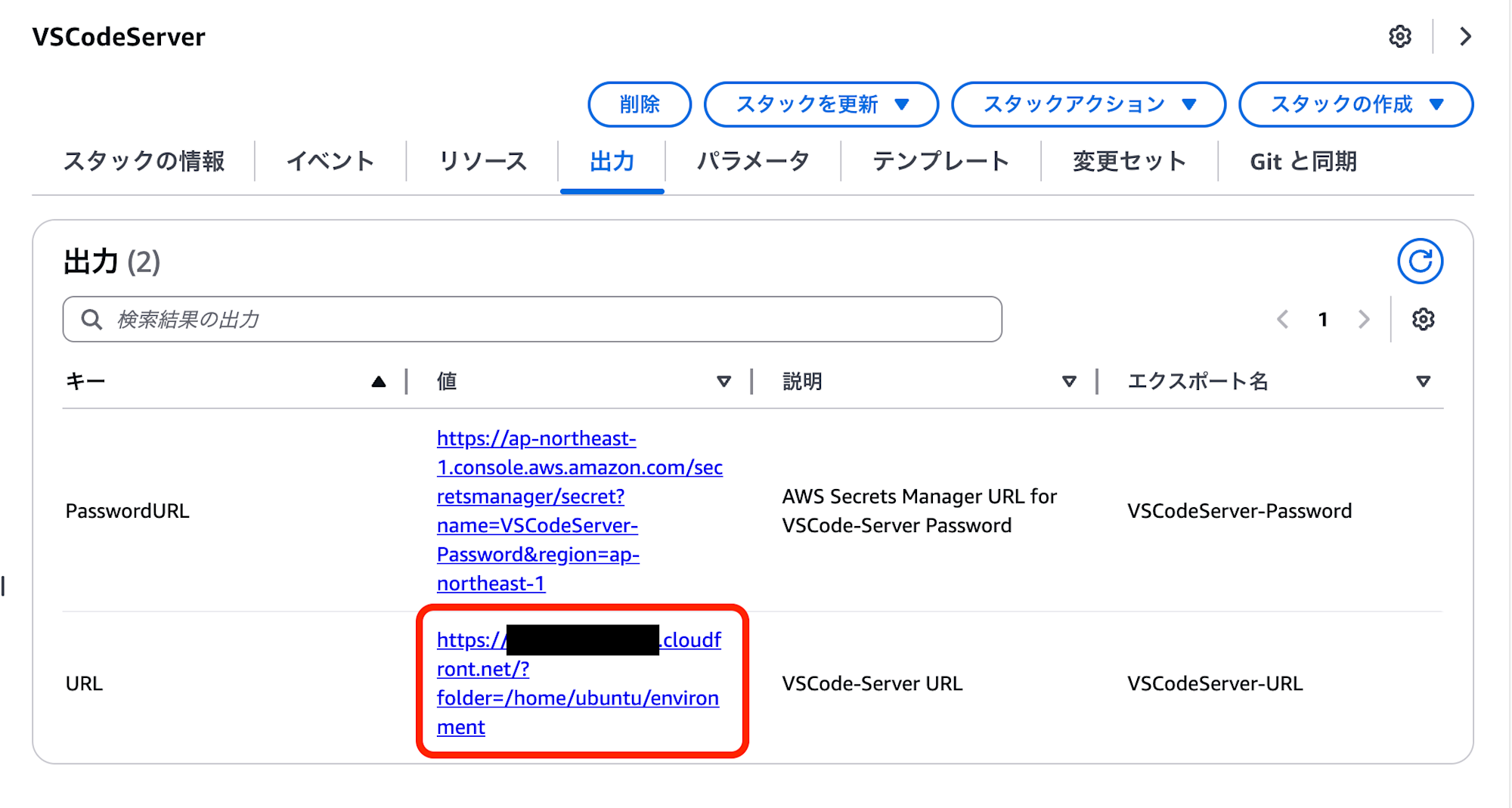Click the 削除 button
1512x808 pixels.
[x=640, y=104]
